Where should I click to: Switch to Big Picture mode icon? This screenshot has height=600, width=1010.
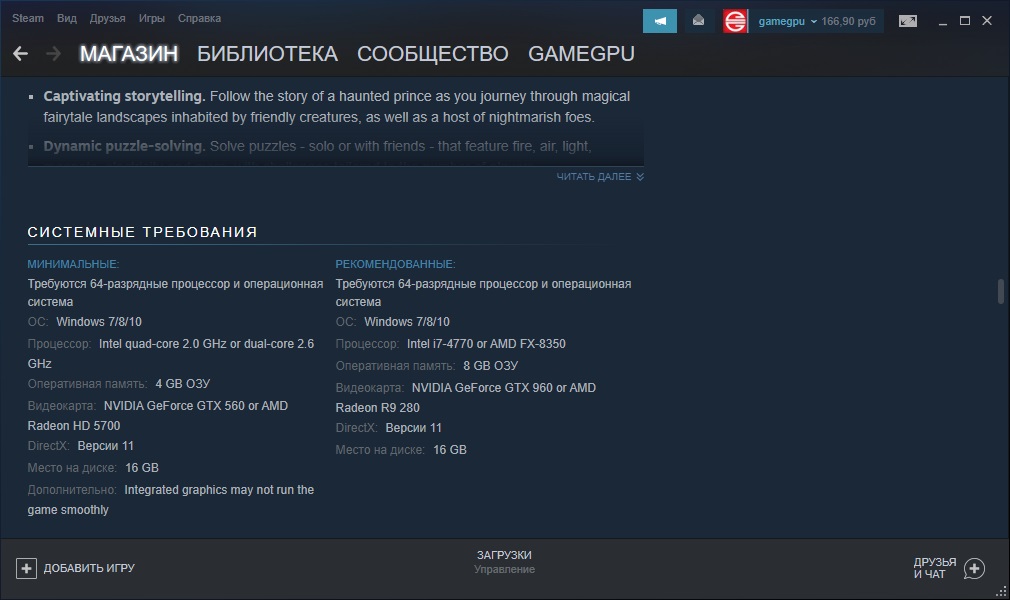click(x=908, y=21)
